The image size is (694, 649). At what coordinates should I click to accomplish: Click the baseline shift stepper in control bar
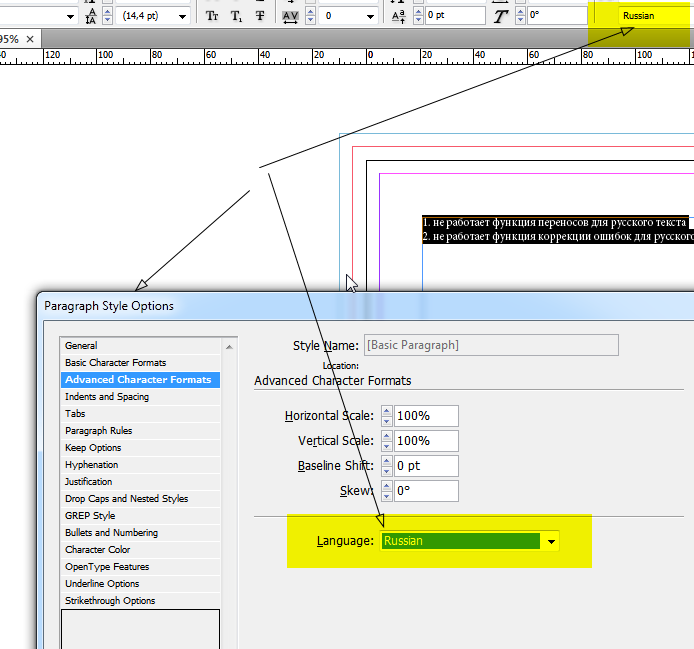[x=418, y=16]
